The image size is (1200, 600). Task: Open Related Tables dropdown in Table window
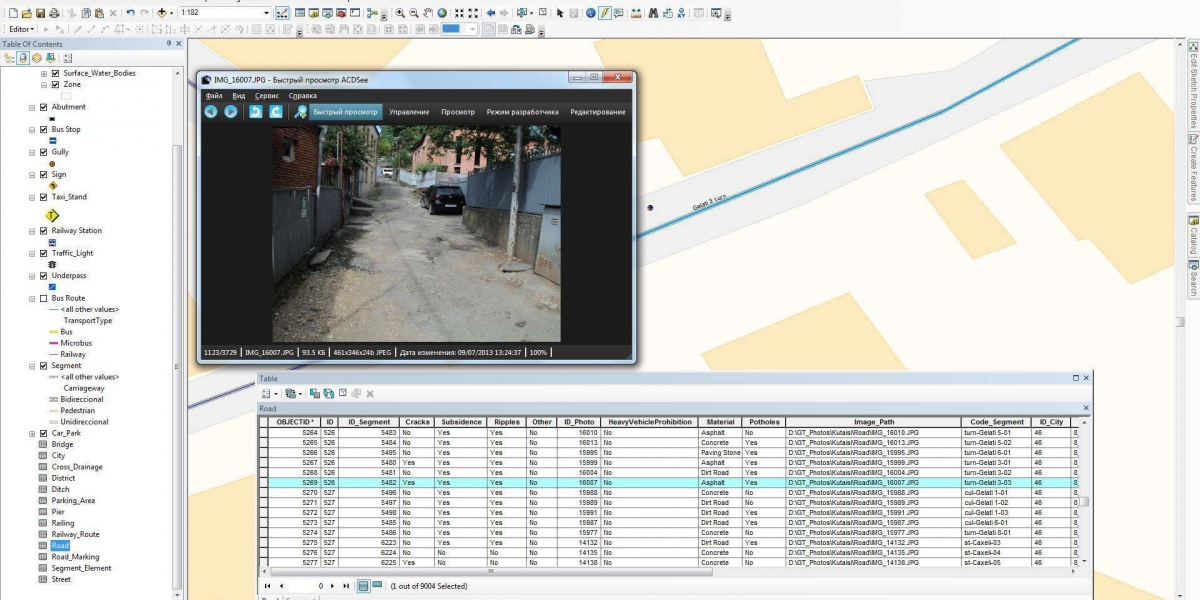pos(292,394)
